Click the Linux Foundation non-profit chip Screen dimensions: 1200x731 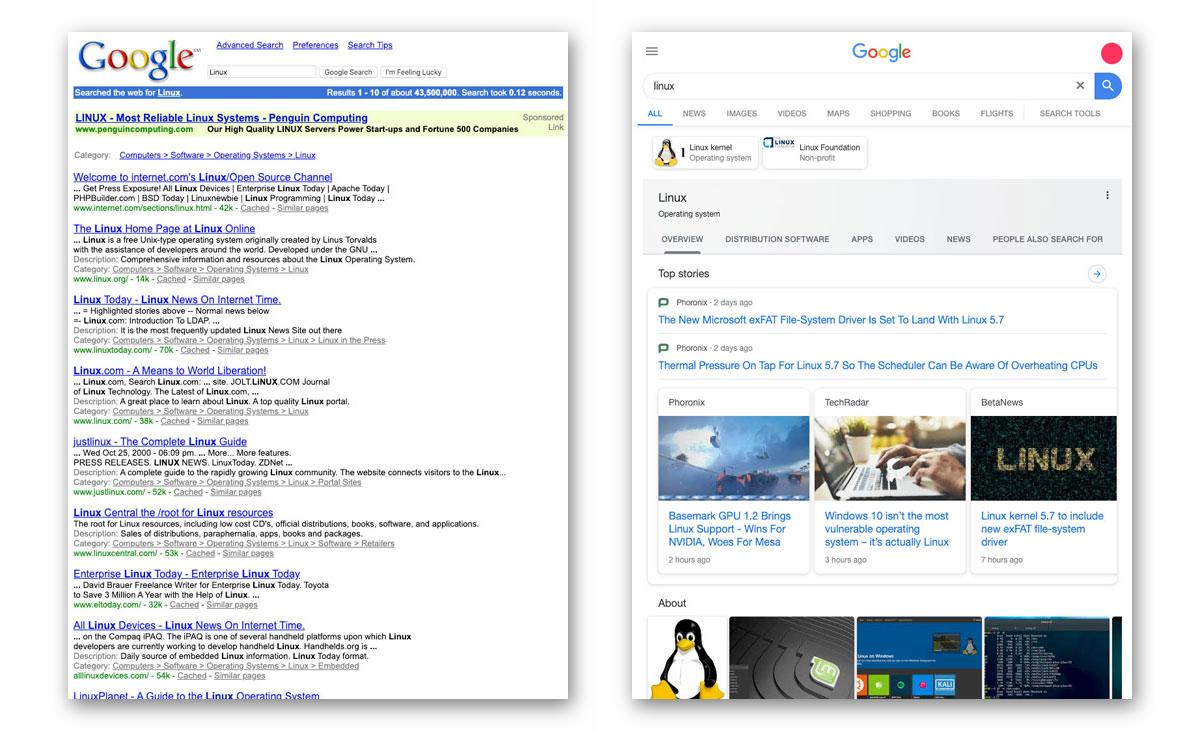(x=815, y=152)
